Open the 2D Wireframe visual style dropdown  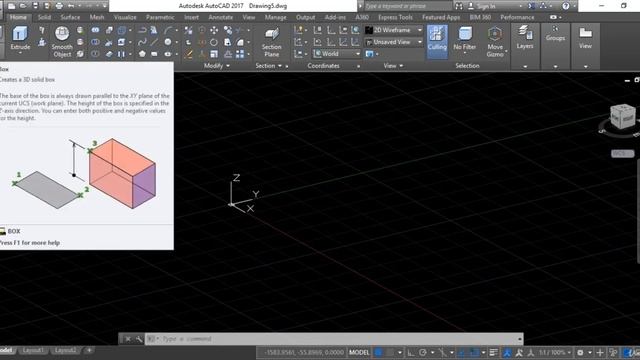pos(393,30)
